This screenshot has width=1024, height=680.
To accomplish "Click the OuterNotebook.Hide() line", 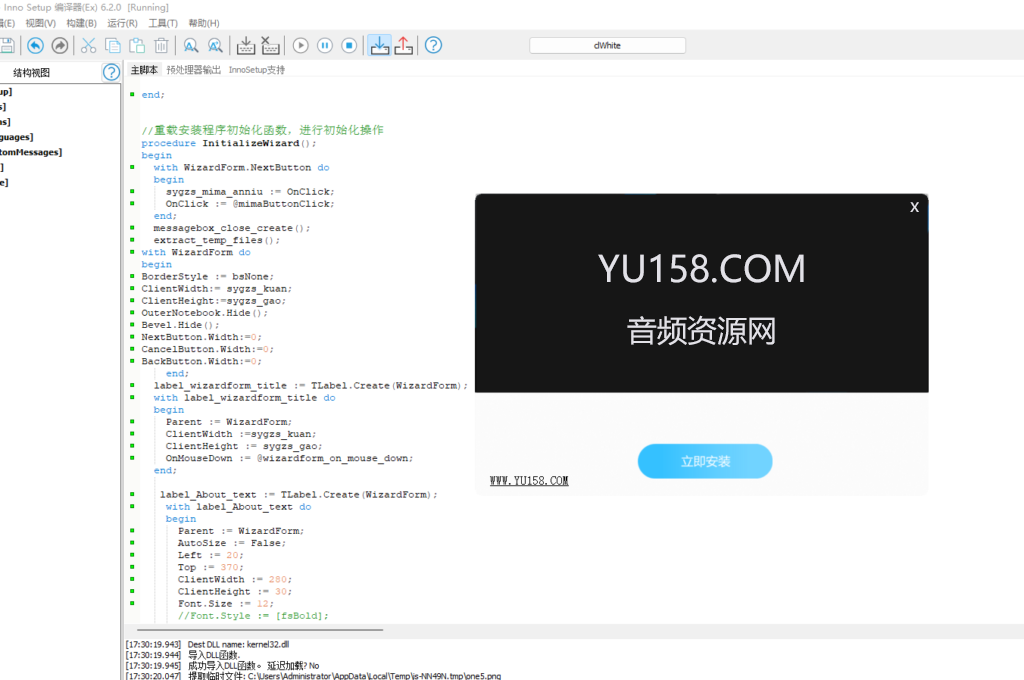I will [204, 313].
